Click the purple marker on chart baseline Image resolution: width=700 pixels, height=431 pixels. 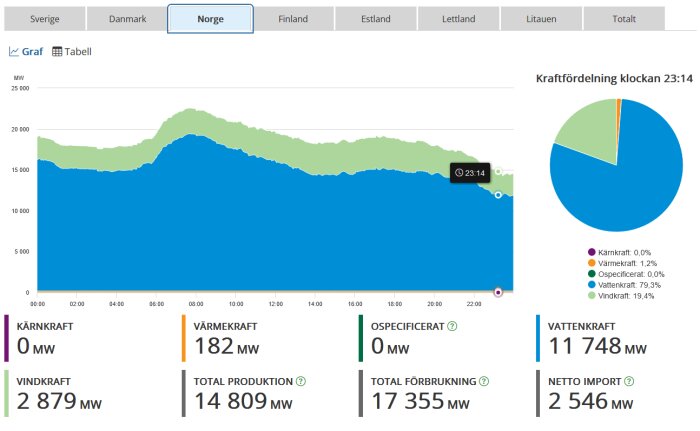(x=498, y=293)
